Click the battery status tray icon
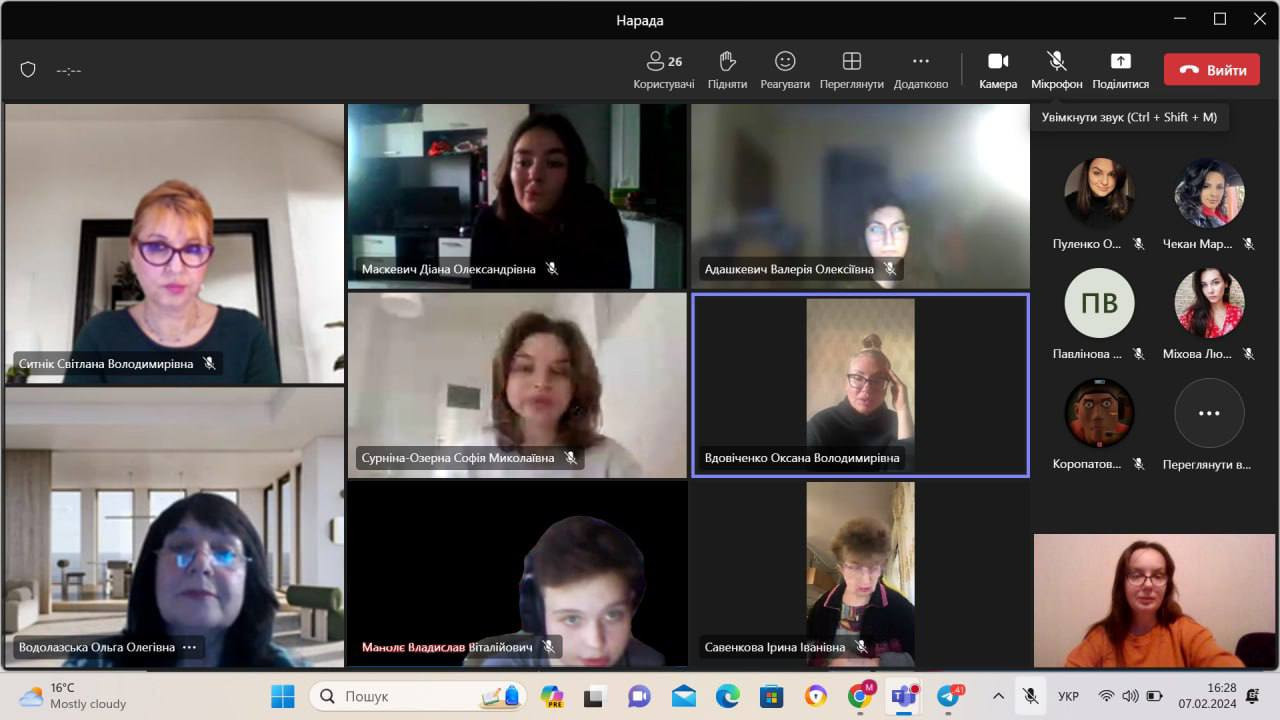 pyautogui.click(x=1154, y=696)
